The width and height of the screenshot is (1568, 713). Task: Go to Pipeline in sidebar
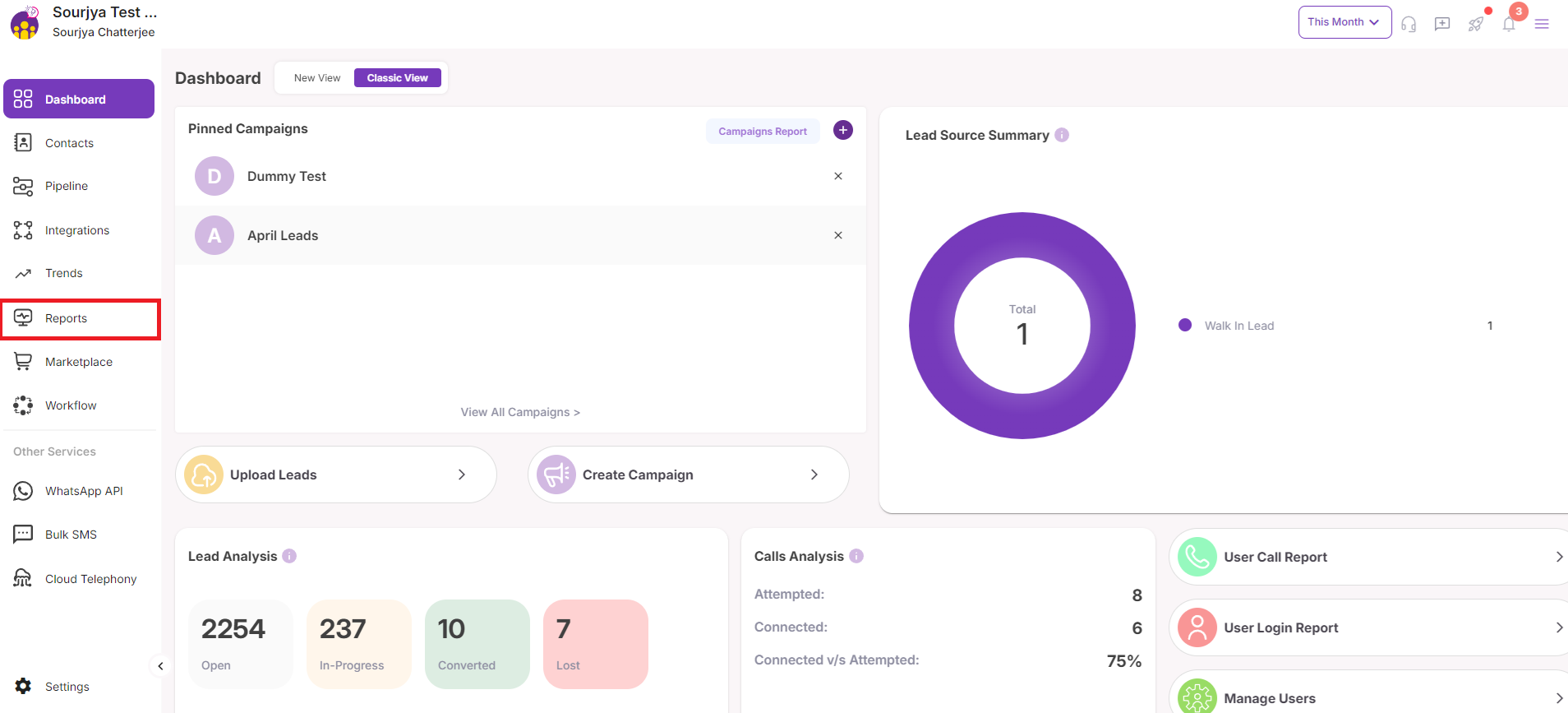click(x=66, y=186)
